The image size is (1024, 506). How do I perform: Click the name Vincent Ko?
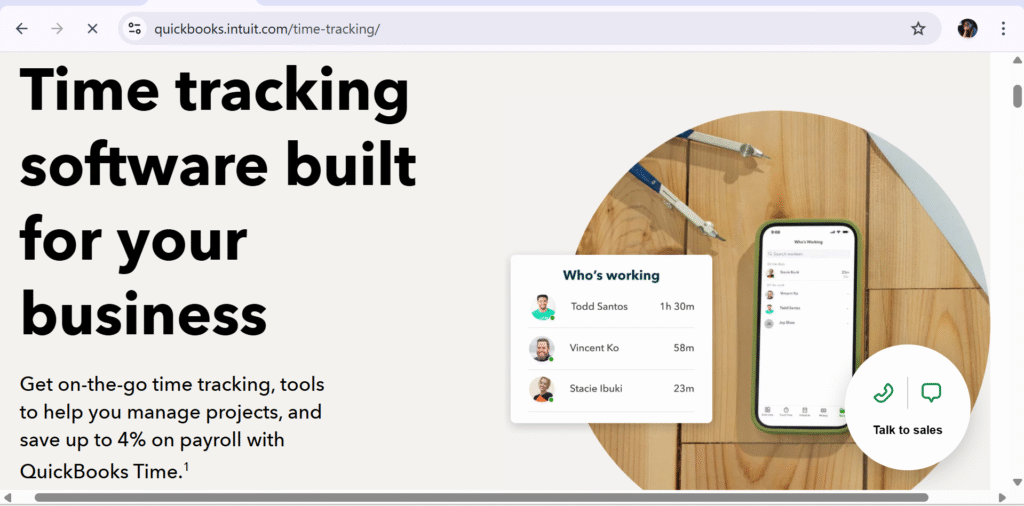tap(594, 348)
